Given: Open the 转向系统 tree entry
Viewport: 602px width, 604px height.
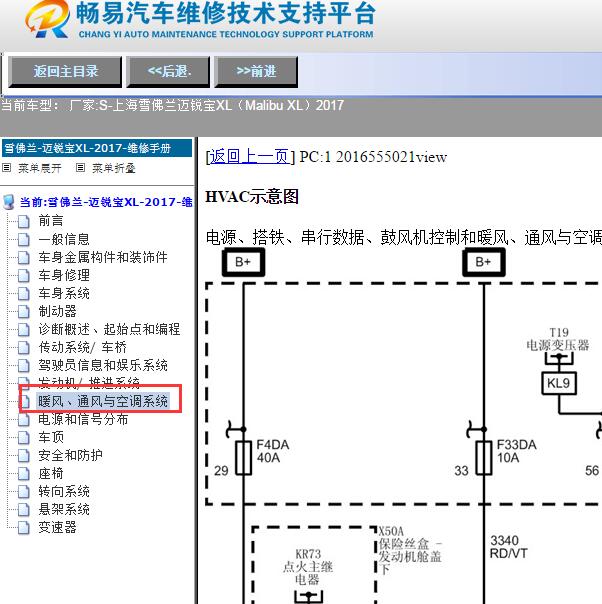Looking at the screenshot, I should tap(64, 491).
